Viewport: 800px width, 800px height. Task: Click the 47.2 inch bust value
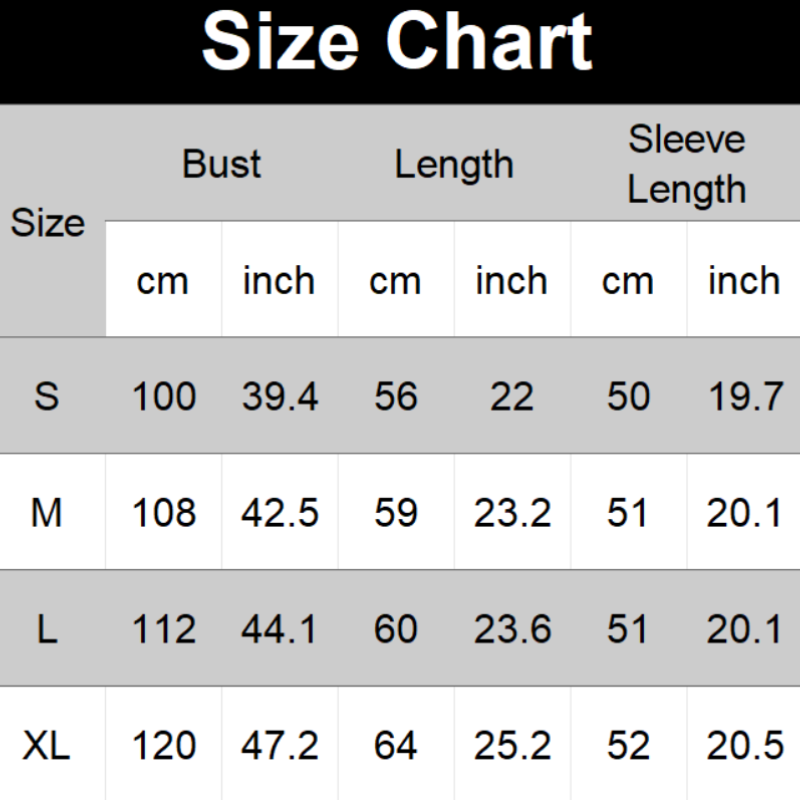(279, 746)
